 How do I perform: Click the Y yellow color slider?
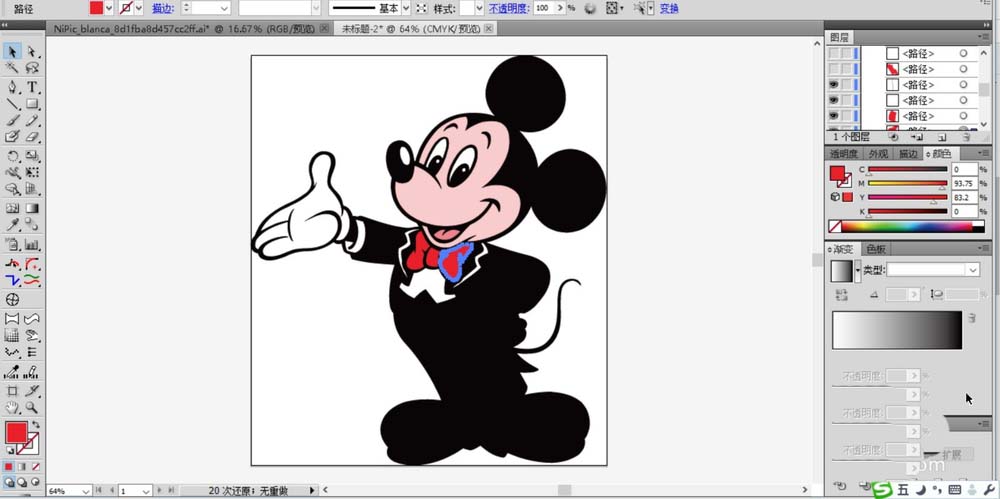click(x=908, y=198)
